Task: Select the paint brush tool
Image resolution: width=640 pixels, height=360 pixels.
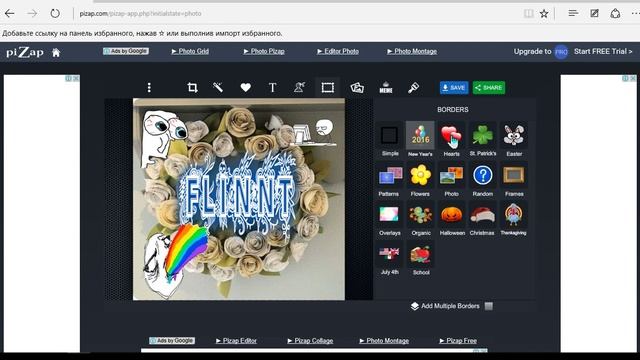Action: (x=413, y=87)
